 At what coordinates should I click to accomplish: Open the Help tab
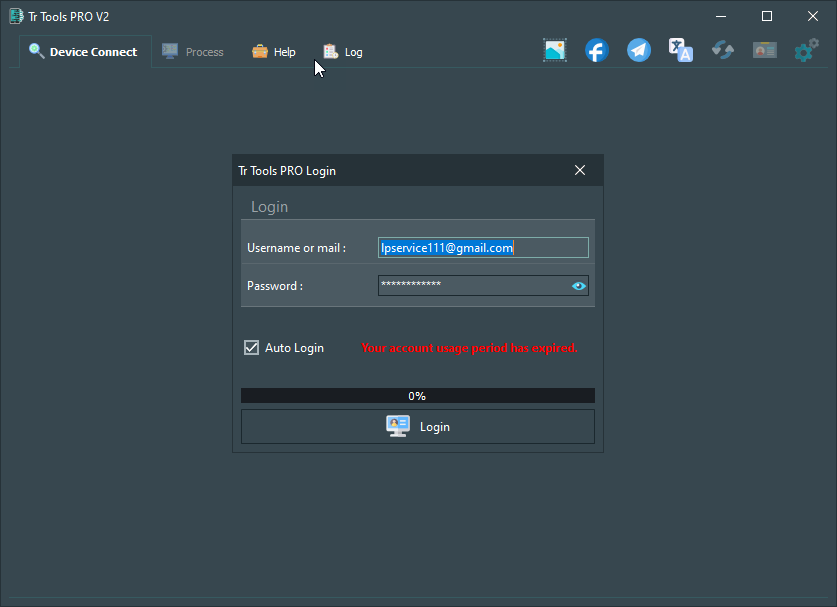272,51
